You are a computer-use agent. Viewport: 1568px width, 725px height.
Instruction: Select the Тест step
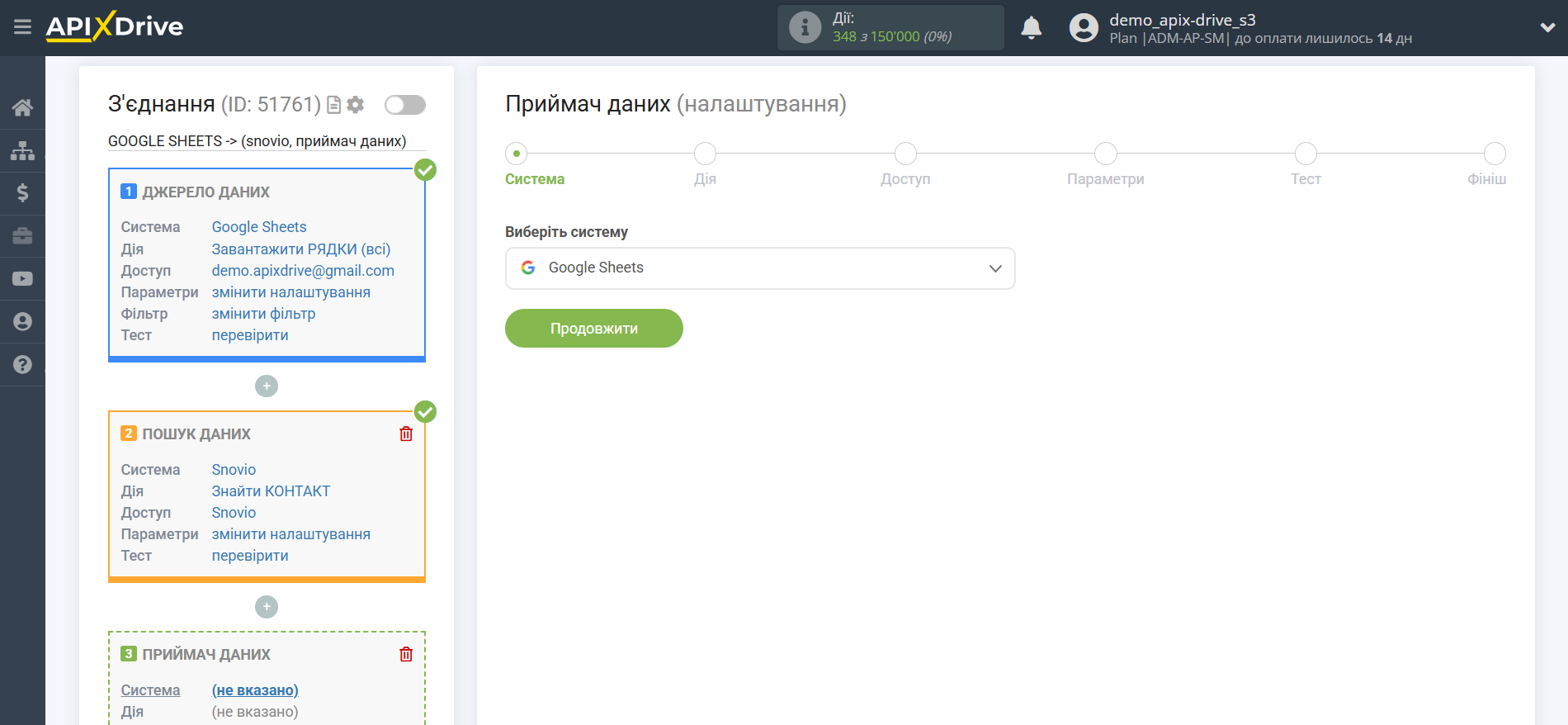pos(1306,154)
